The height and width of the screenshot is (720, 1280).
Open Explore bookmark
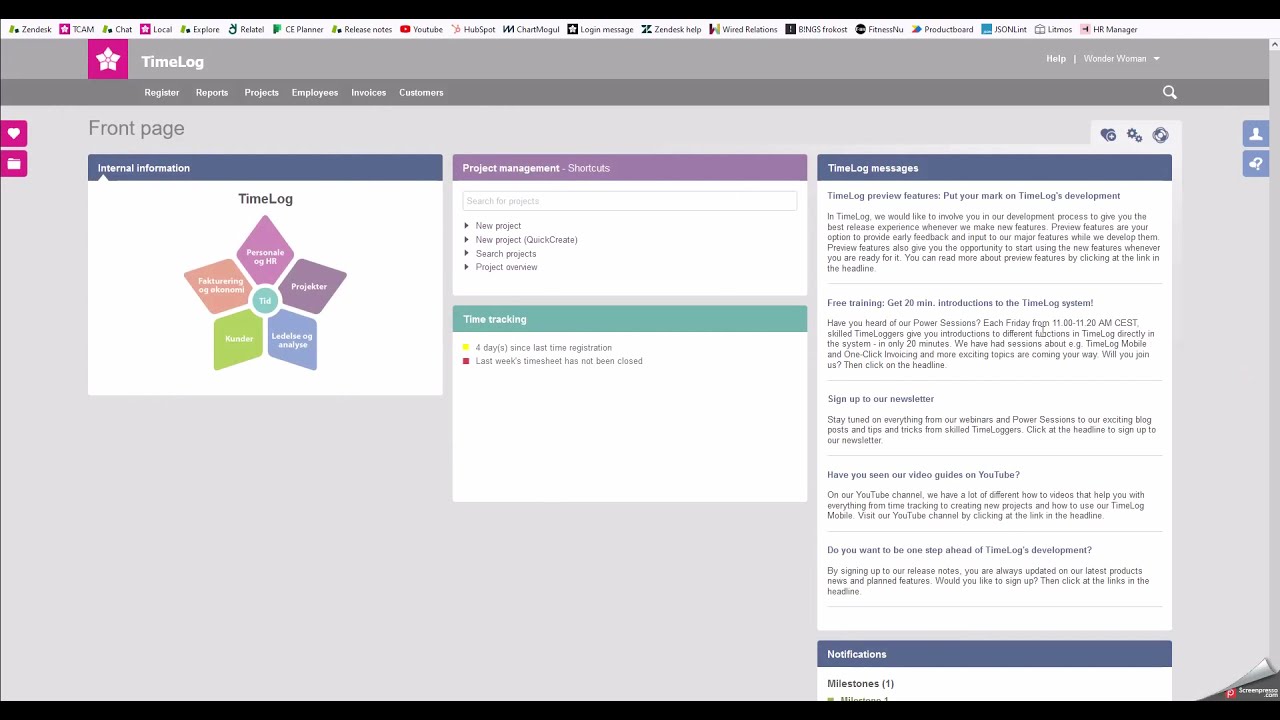coord(200,29)
